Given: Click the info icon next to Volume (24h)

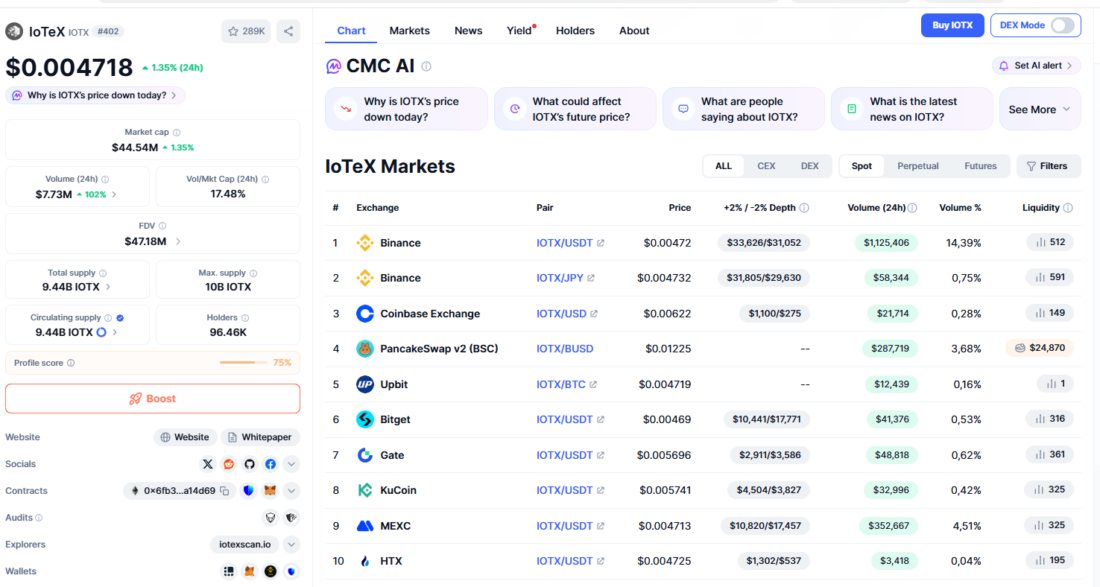Looking at the screenshot, I should point(105,180).
